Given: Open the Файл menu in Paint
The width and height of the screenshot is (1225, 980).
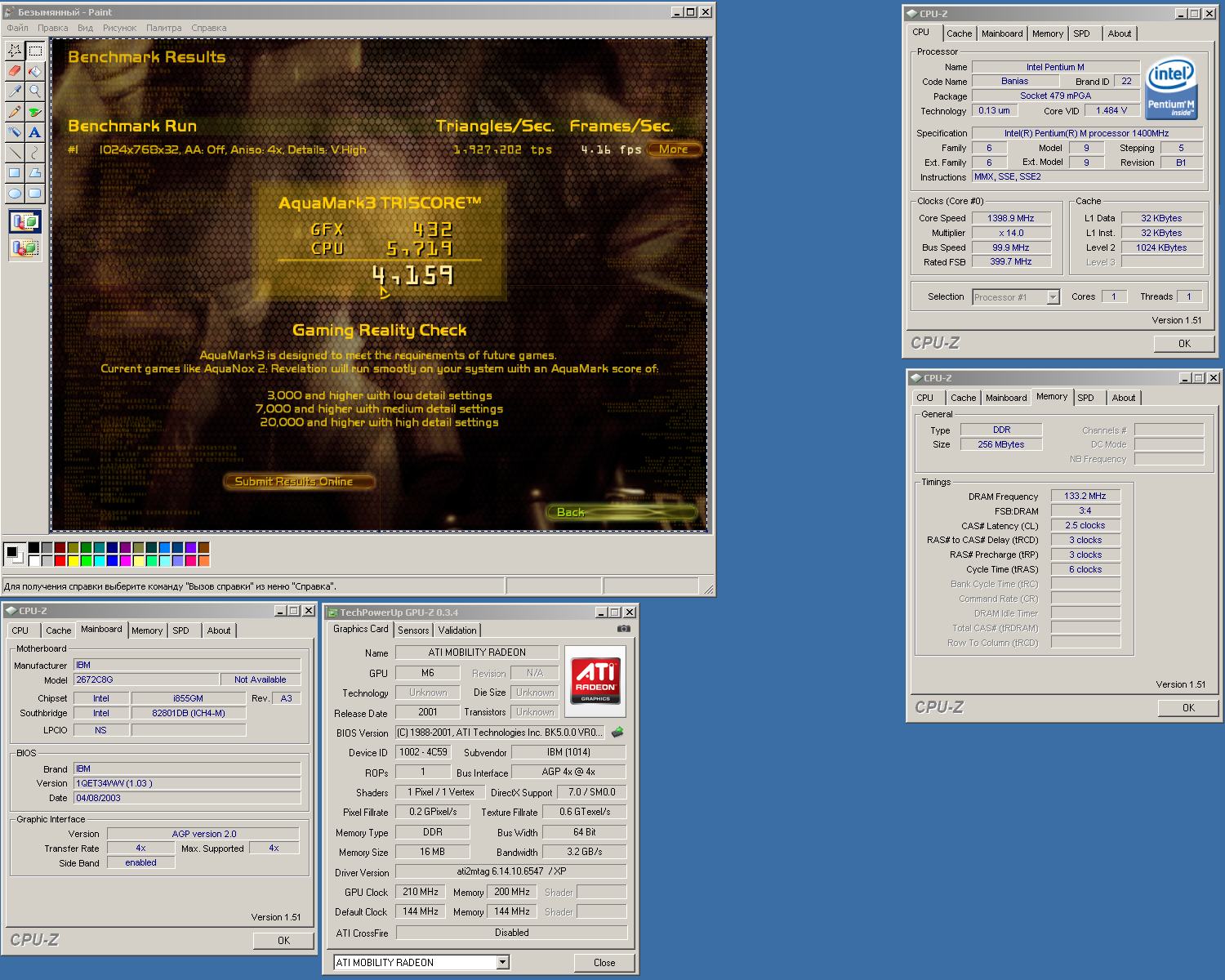Looking at the screenshot, I should tap(17, 28).
